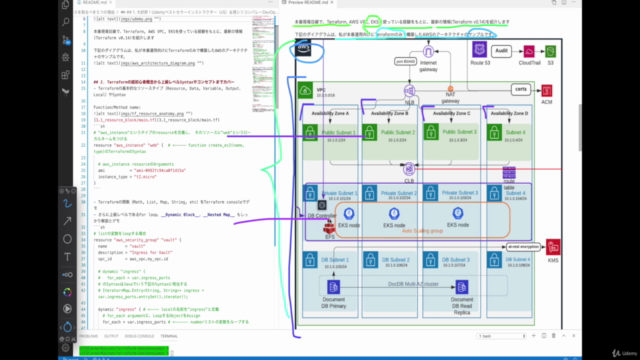Select the arrow annotation tool
The image size is (640, 360).
(67, 221)
